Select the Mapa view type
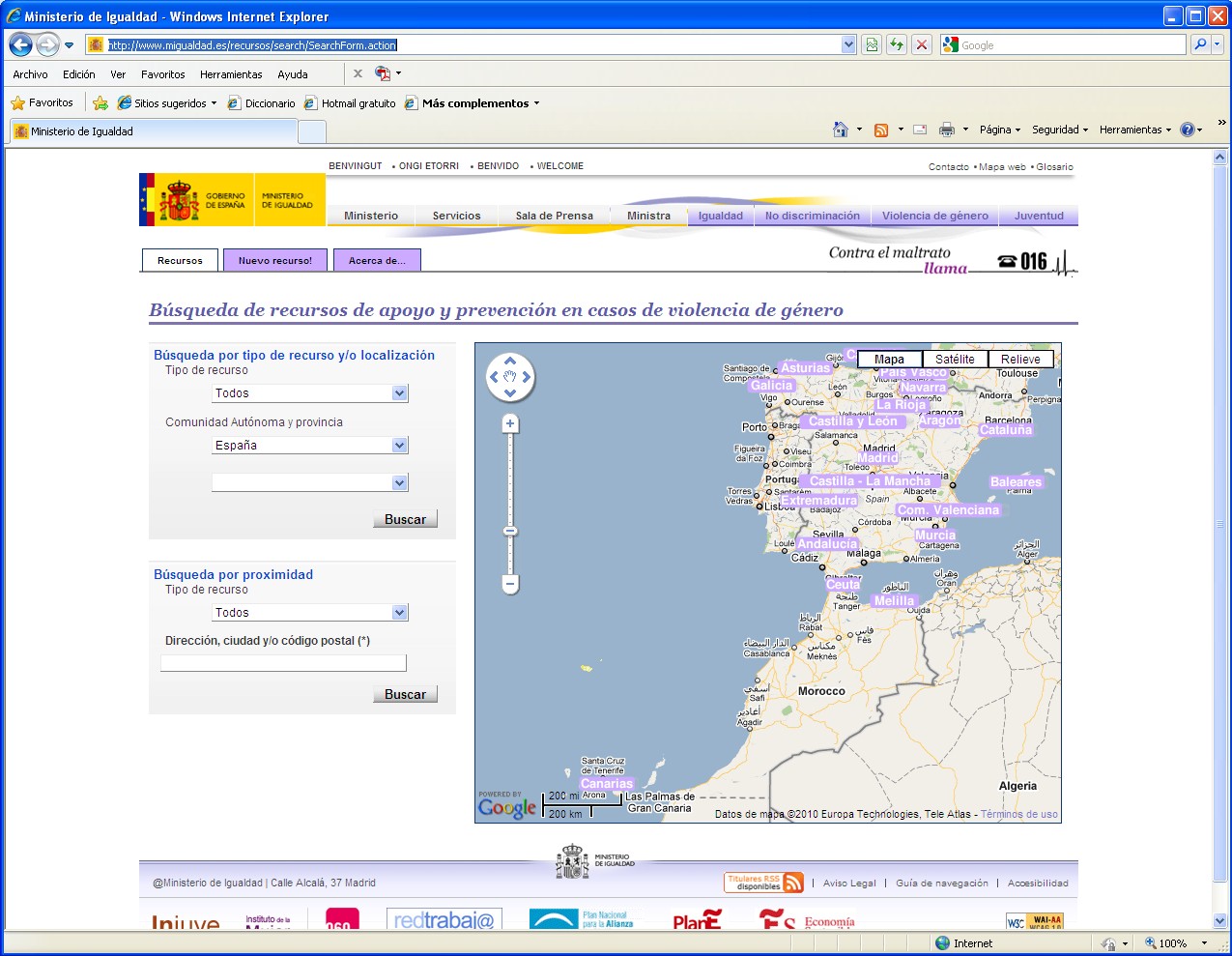 tap(889, 359)
